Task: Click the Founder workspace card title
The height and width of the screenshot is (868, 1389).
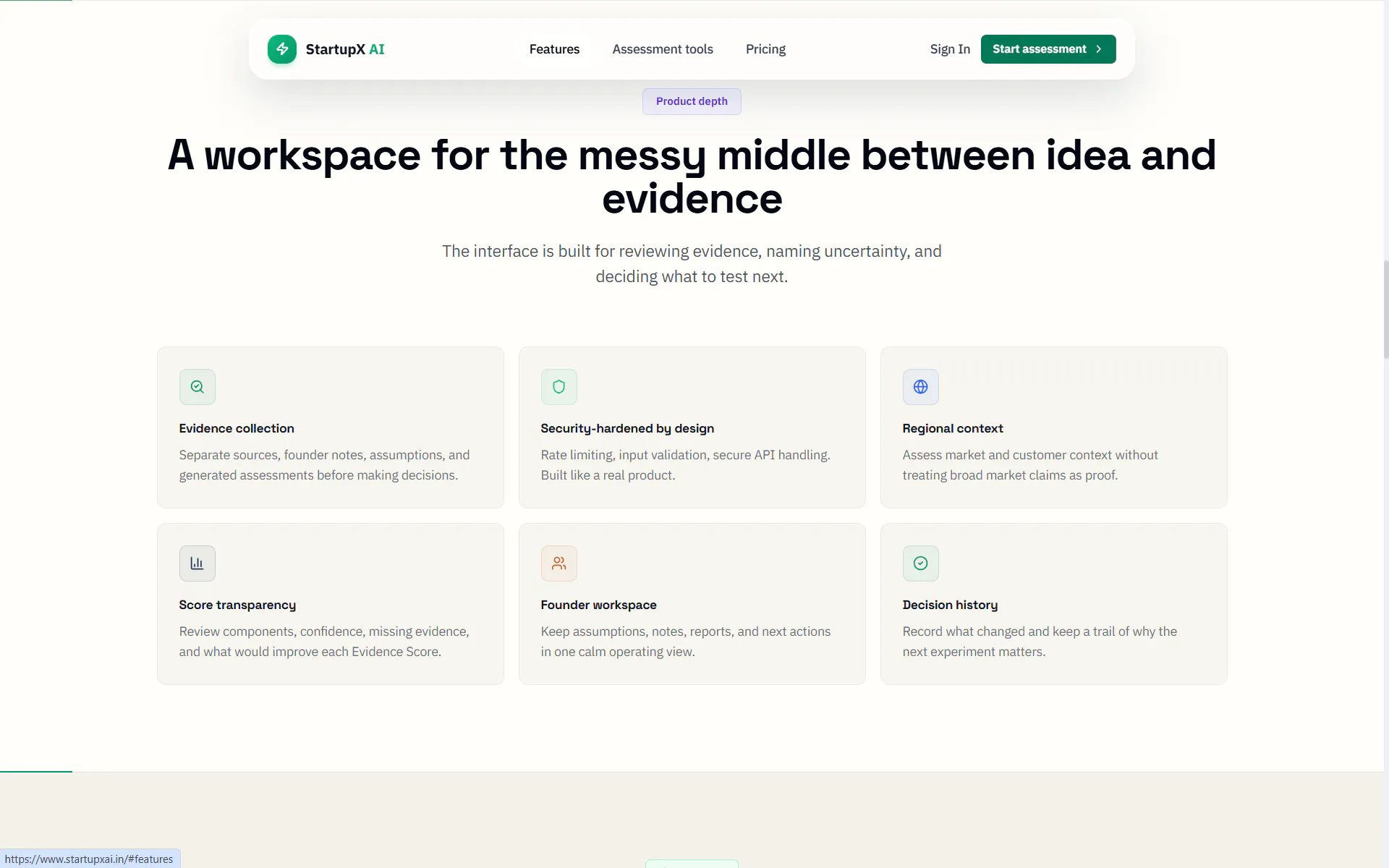Action: 598,605
